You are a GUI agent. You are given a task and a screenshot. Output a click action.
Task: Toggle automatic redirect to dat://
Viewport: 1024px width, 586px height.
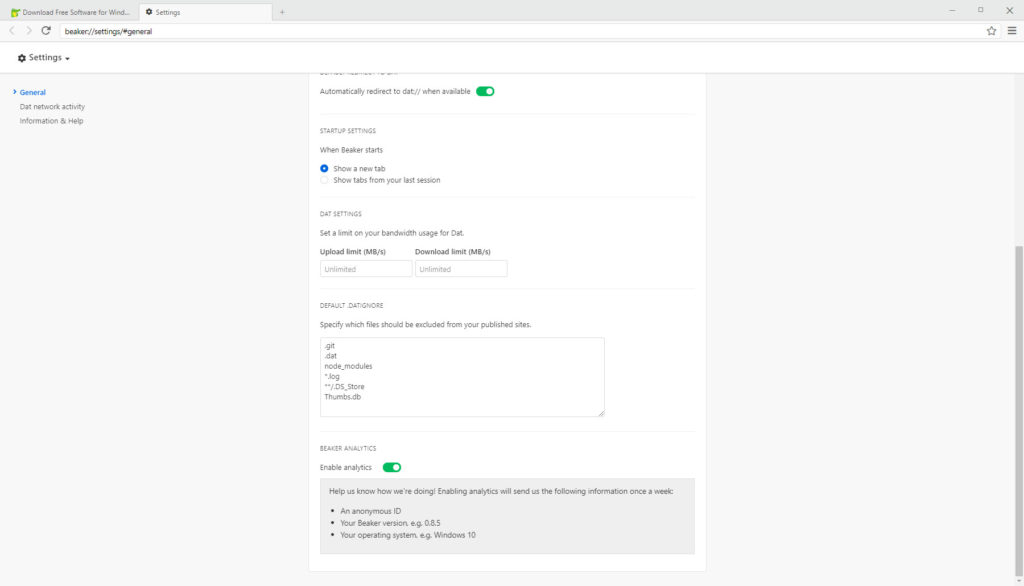(485, 91)
